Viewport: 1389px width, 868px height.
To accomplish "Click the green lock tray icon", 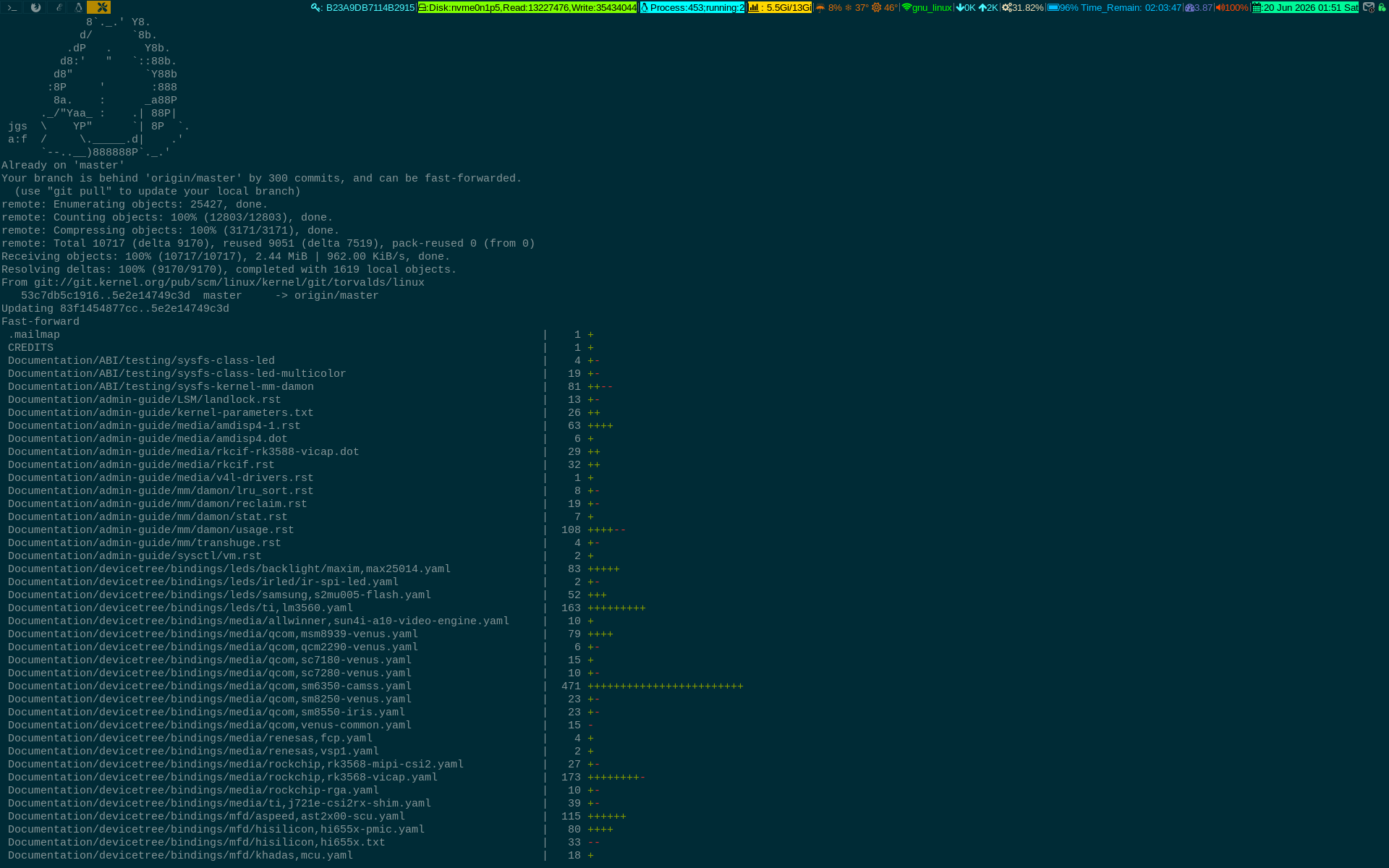I will (1382, 7).
